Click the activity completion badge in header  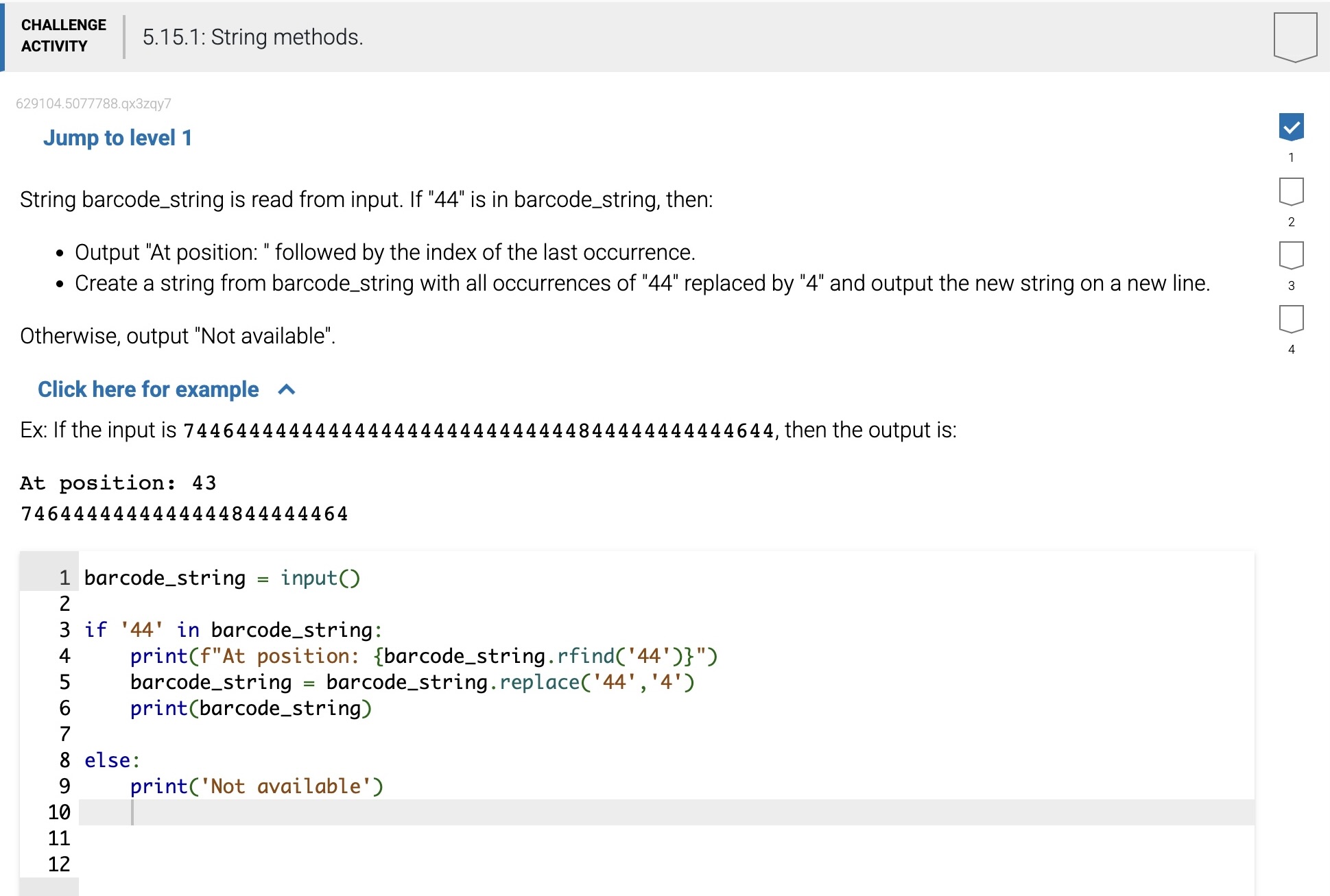tap(1294, 37)
